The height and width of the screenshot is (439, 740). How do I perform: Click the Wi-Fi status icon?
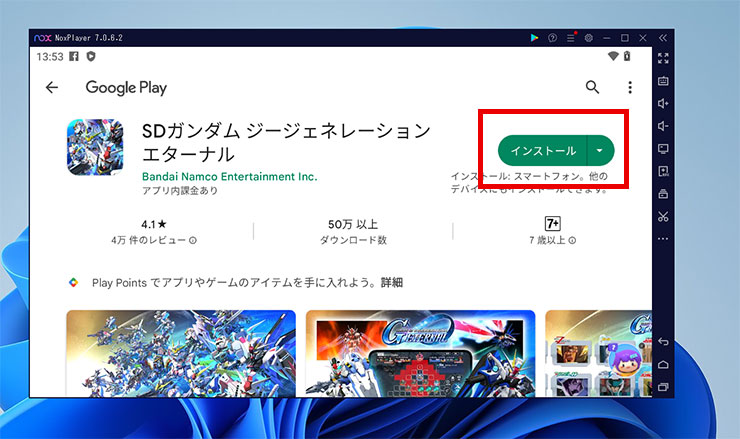613,56
